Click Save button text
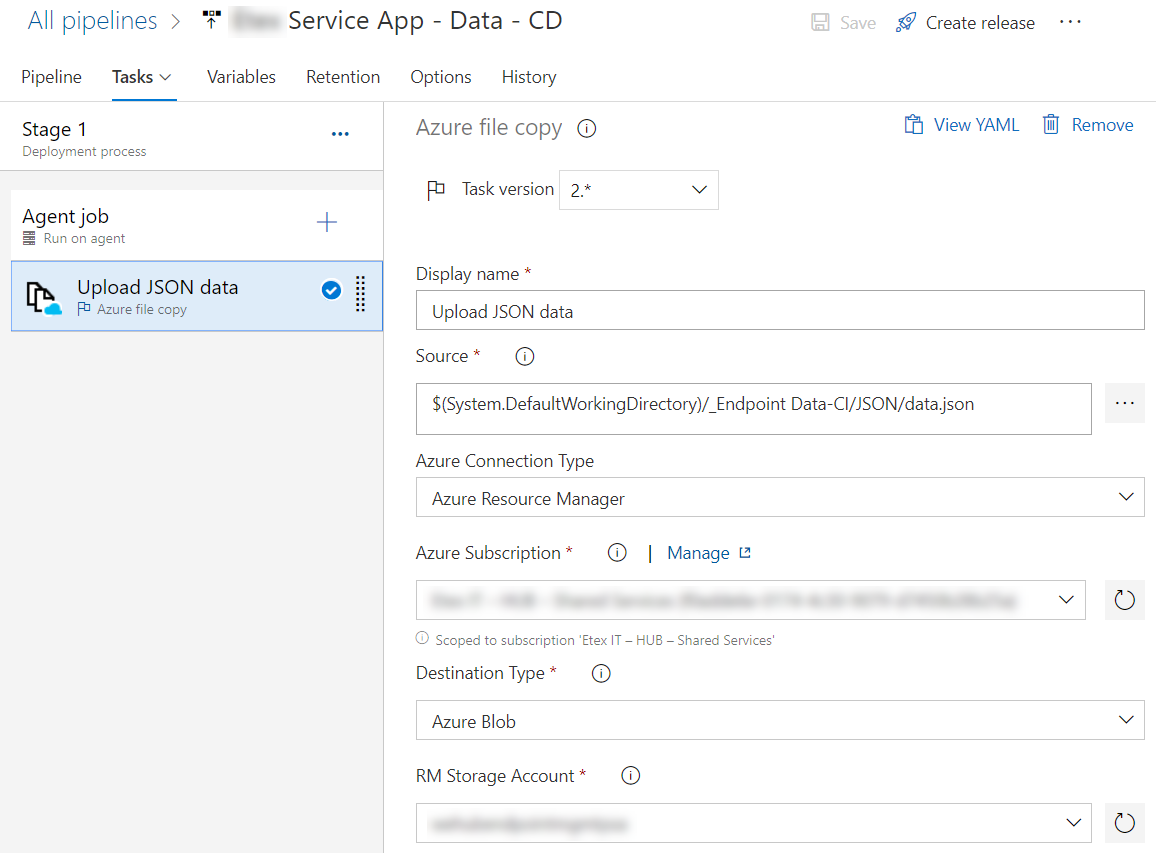This screenshot has width=1156, height=853. point(857,24)
